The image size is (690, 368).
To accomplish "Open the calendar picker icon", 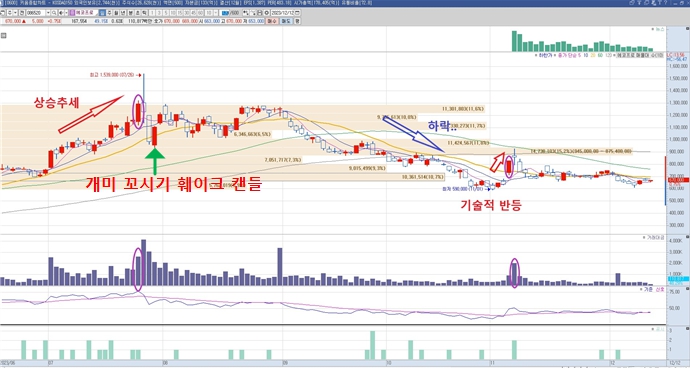I will pos(297,13).
